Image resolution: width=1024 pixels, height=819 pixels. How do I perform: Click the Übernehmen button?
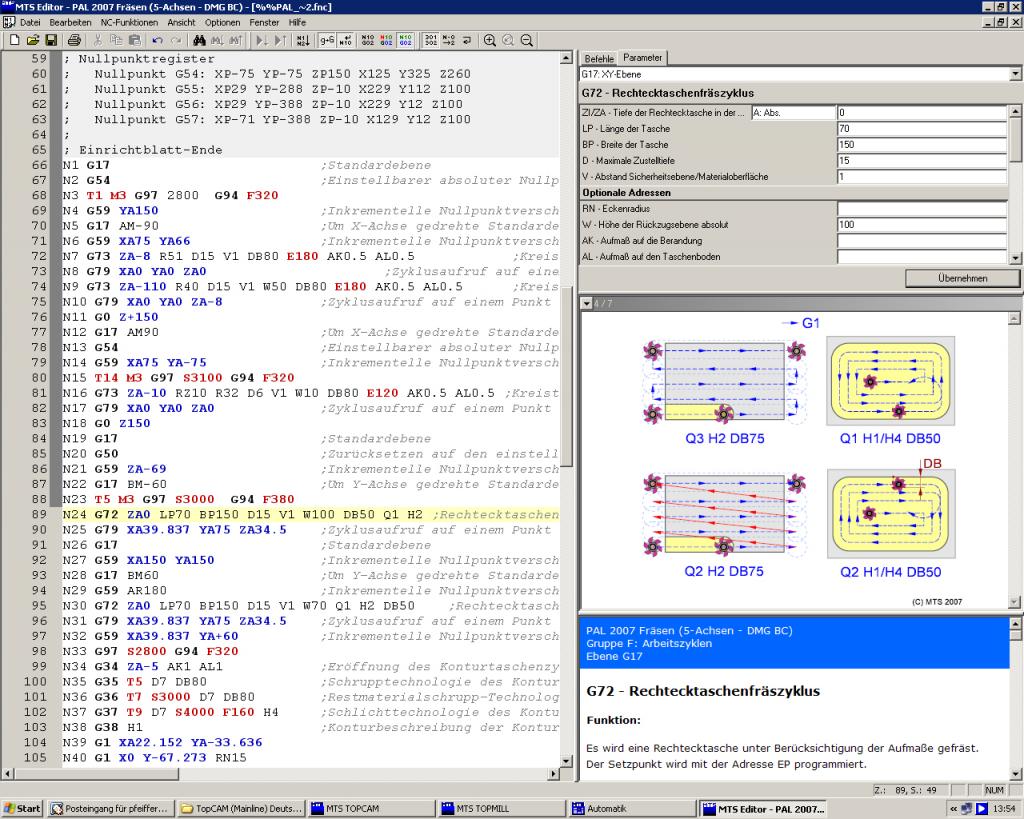click(x=962, y=278)
